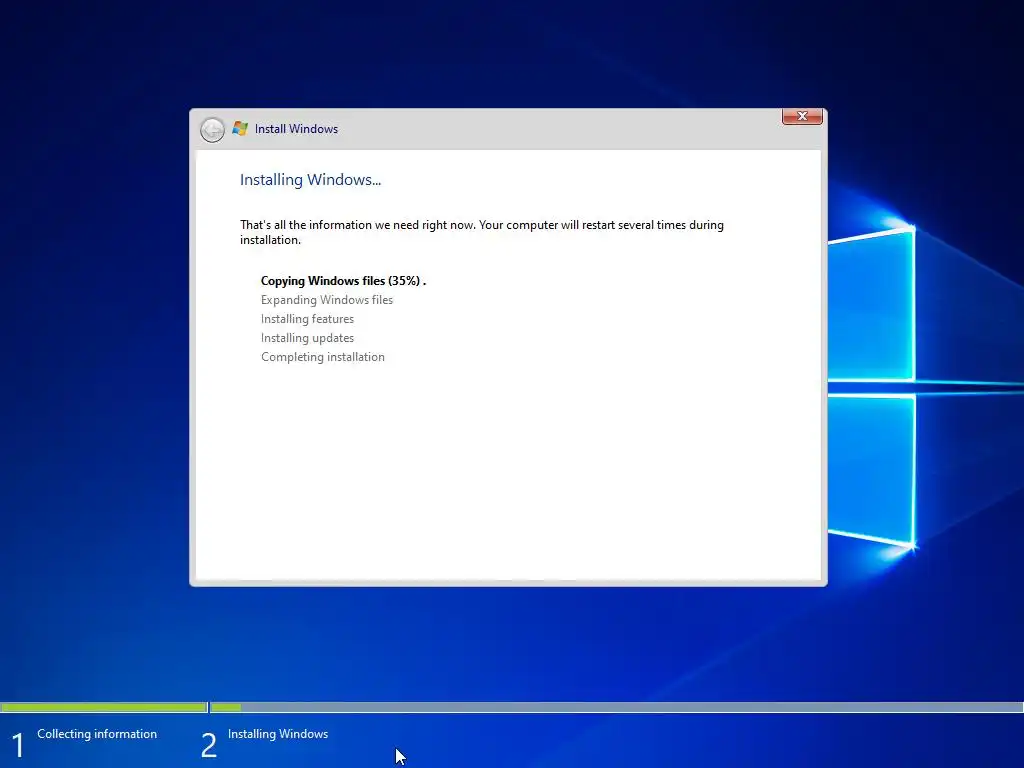The image size is (1024, 768).
Task: Click 'Collecting information' stage label
Action: (97, 734)
